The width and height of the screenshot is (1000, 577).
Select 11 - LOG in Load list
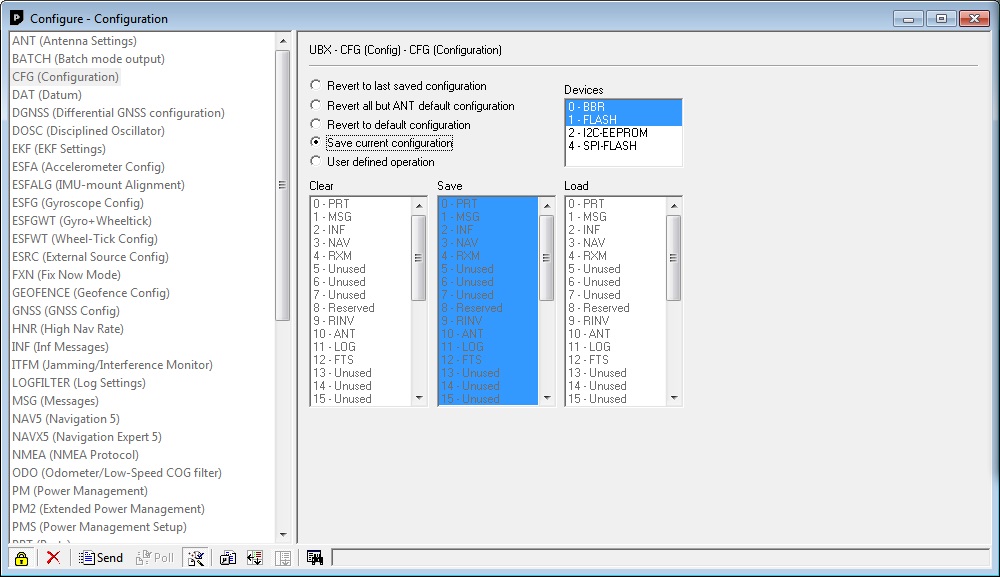[615, 347]
